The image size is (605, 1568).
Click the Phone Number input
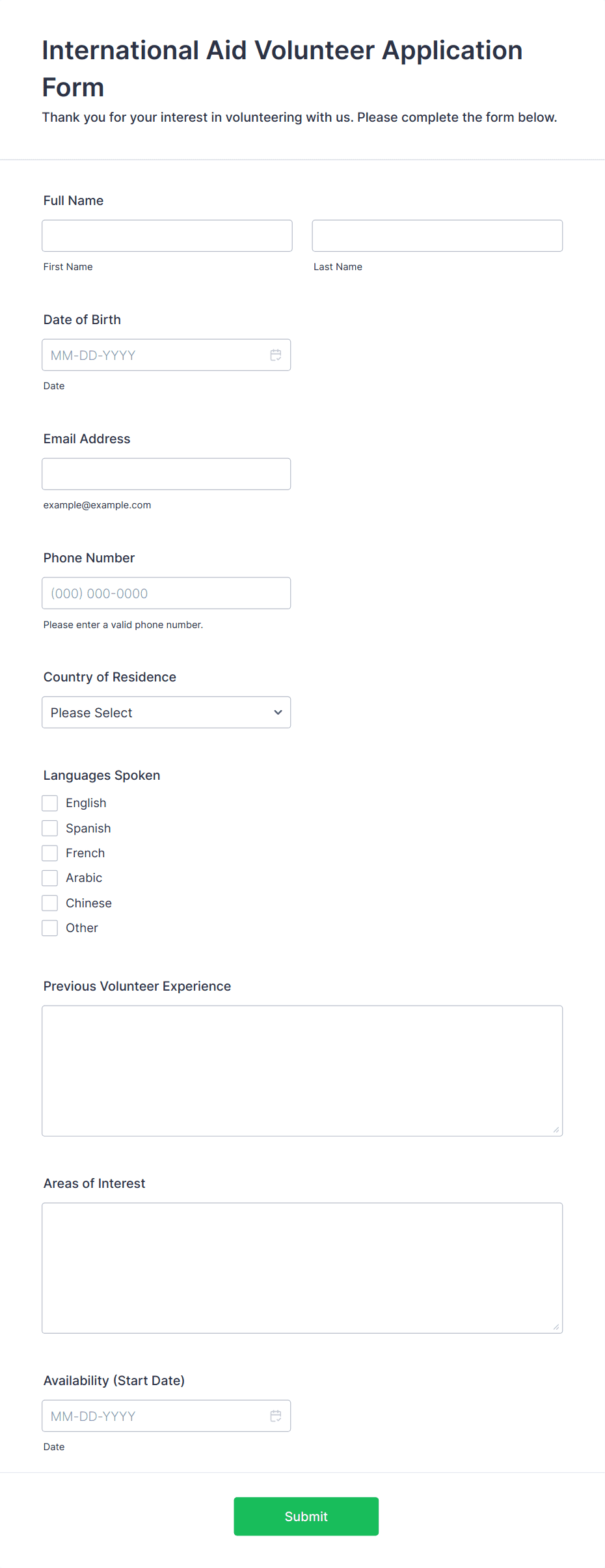coord(166,593)
